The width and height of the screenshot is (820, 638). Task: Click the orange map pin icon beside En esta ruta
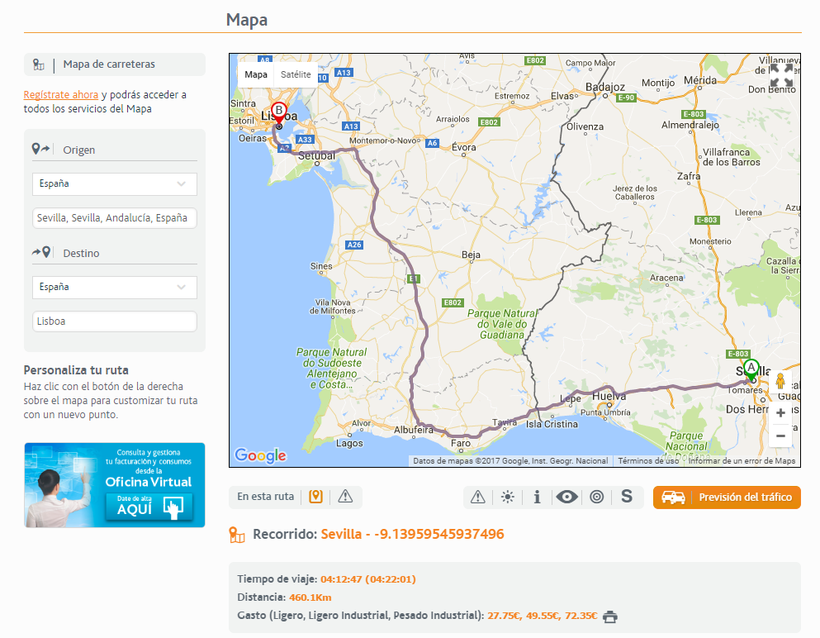[x=316, y=496]
